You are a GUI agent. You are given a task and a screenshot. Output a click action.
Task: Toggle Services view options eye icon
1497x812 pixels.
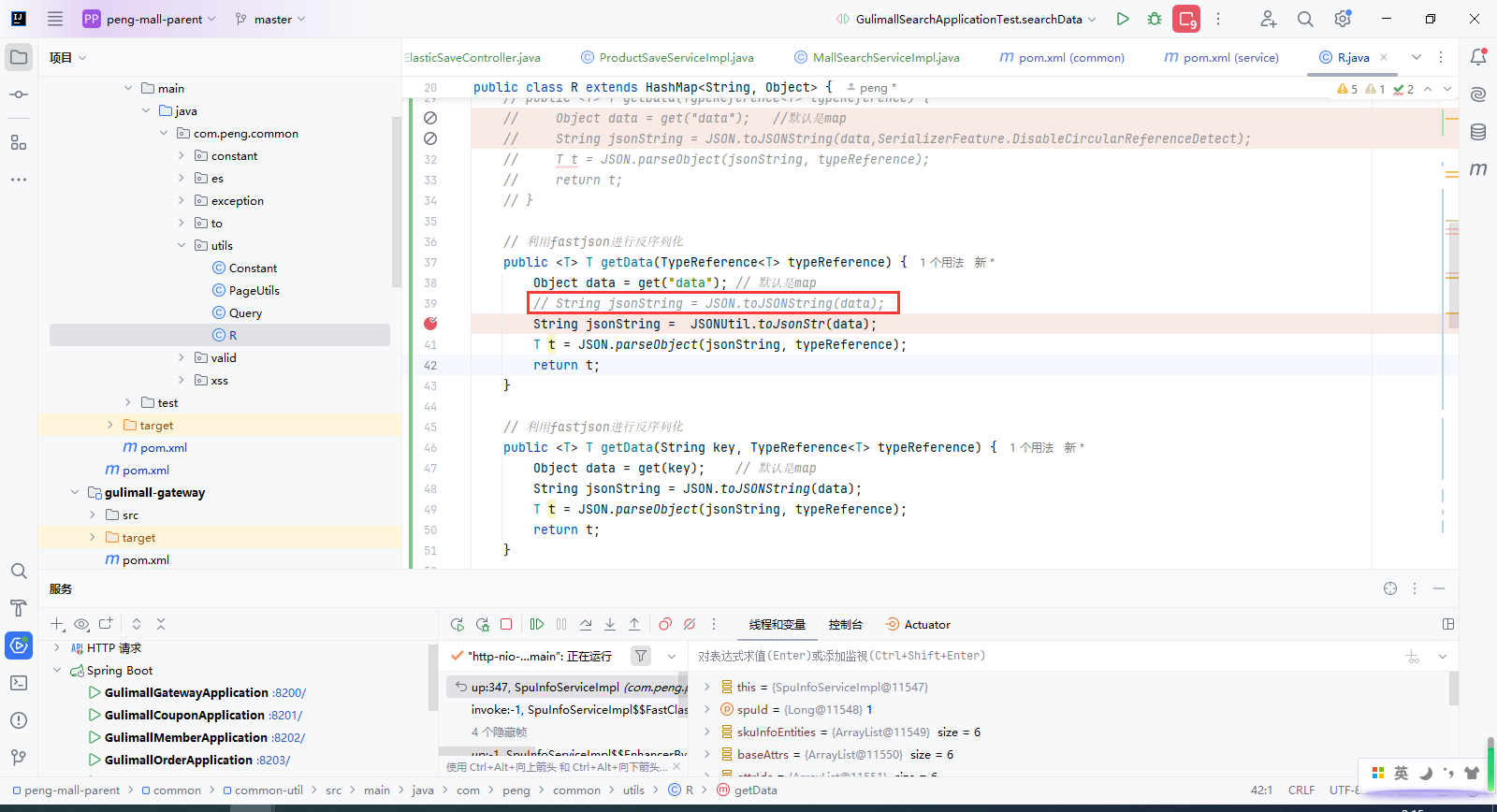pyautogui.click(x=81, y=624)
